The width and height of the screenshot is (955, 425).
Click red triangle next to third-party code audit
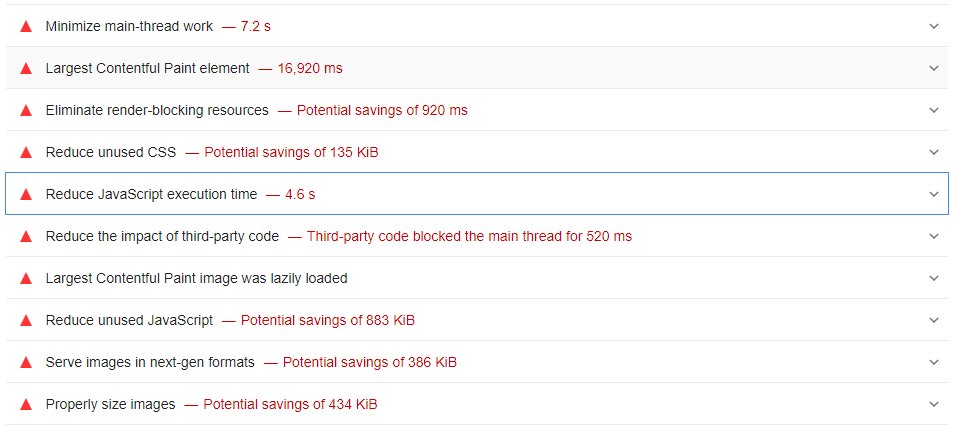coord(26,236)
